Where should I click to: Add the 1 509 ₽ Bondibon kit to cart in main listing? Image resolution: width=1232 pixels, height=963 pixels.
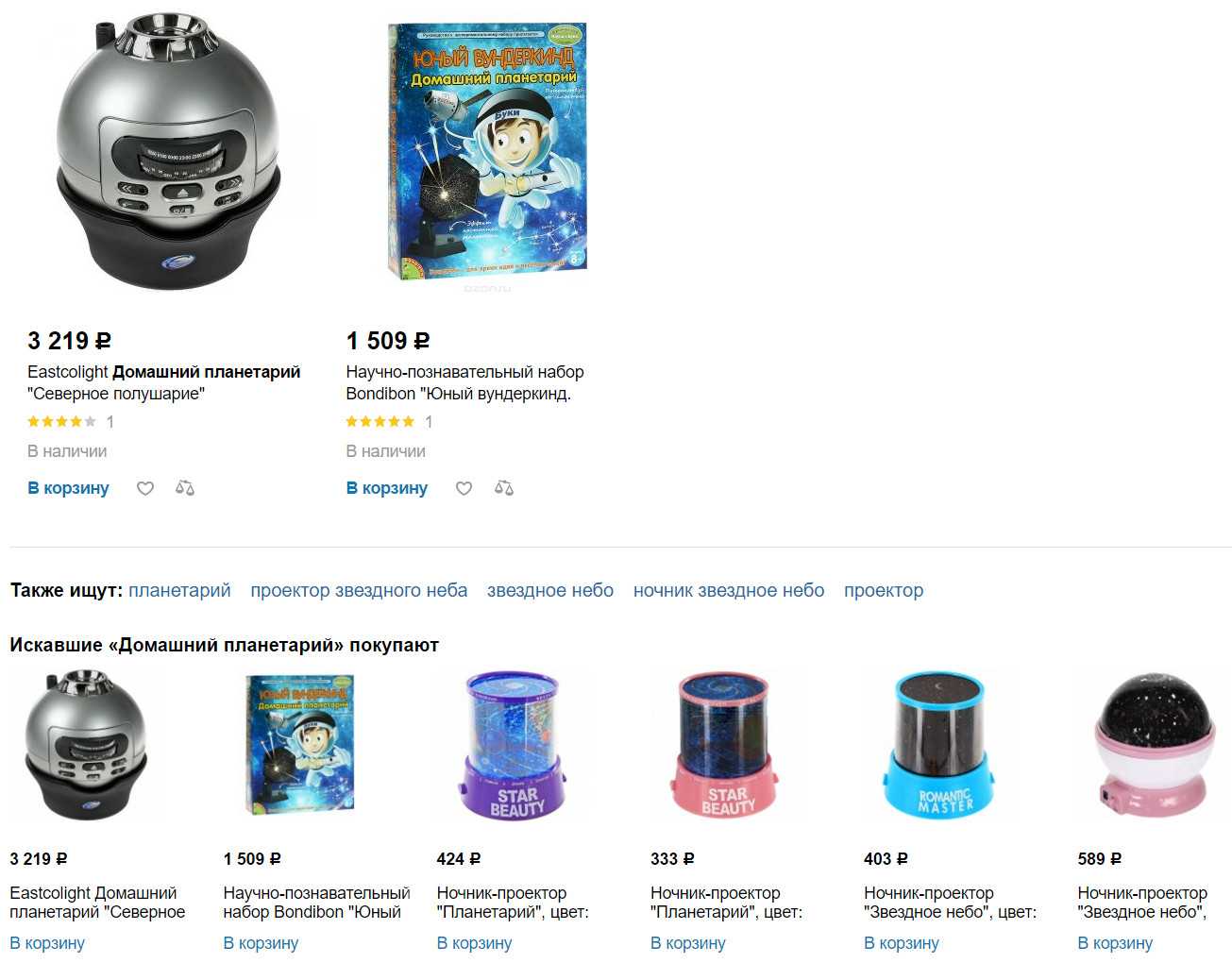387,488
